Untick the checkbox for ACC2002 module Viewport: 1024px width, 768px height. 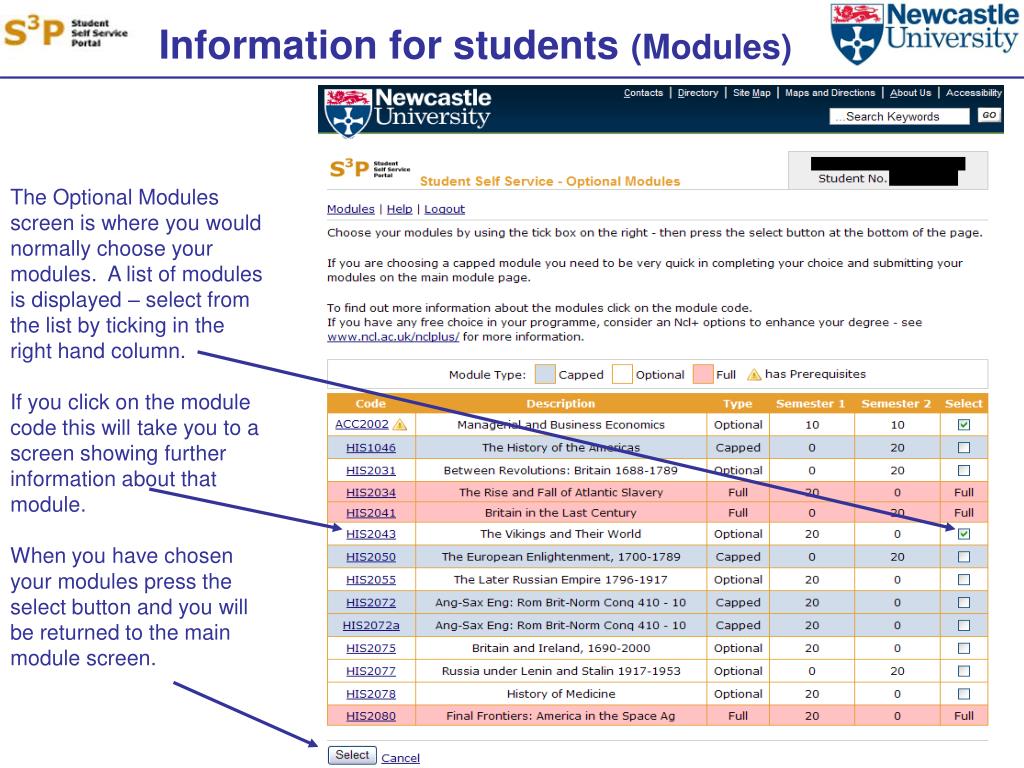(963, 424)
